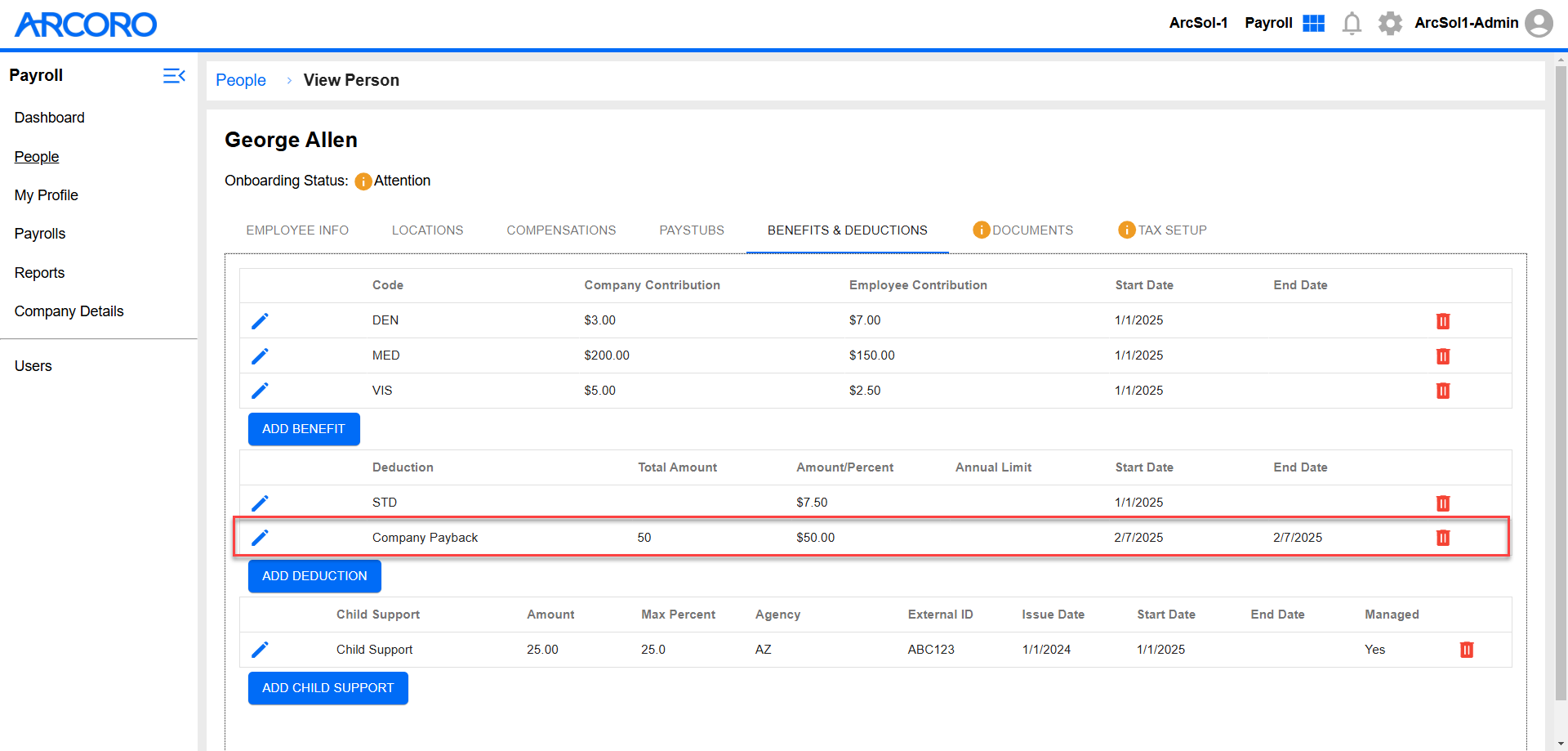The height and width of the screenshot is (751, 1568).
Task: Click the ArcSol1-Admin username text
Action: 1467,23
